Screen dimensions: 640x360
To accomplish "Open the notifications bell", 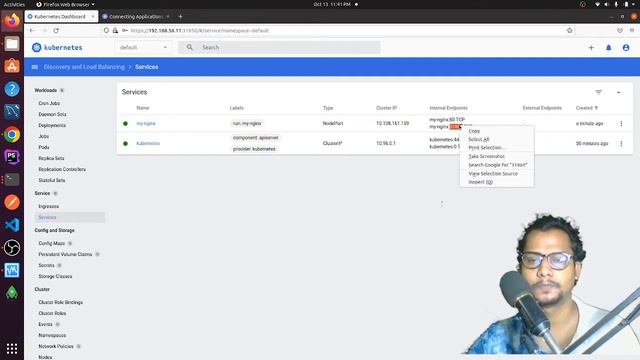I will point(609,48).
